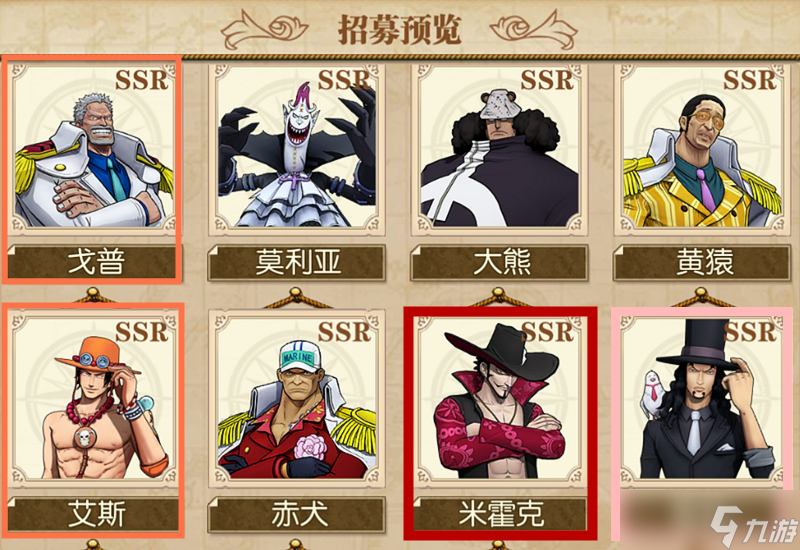
Task: Open the 大熊 character card portrait
Action: click(499, 148)
